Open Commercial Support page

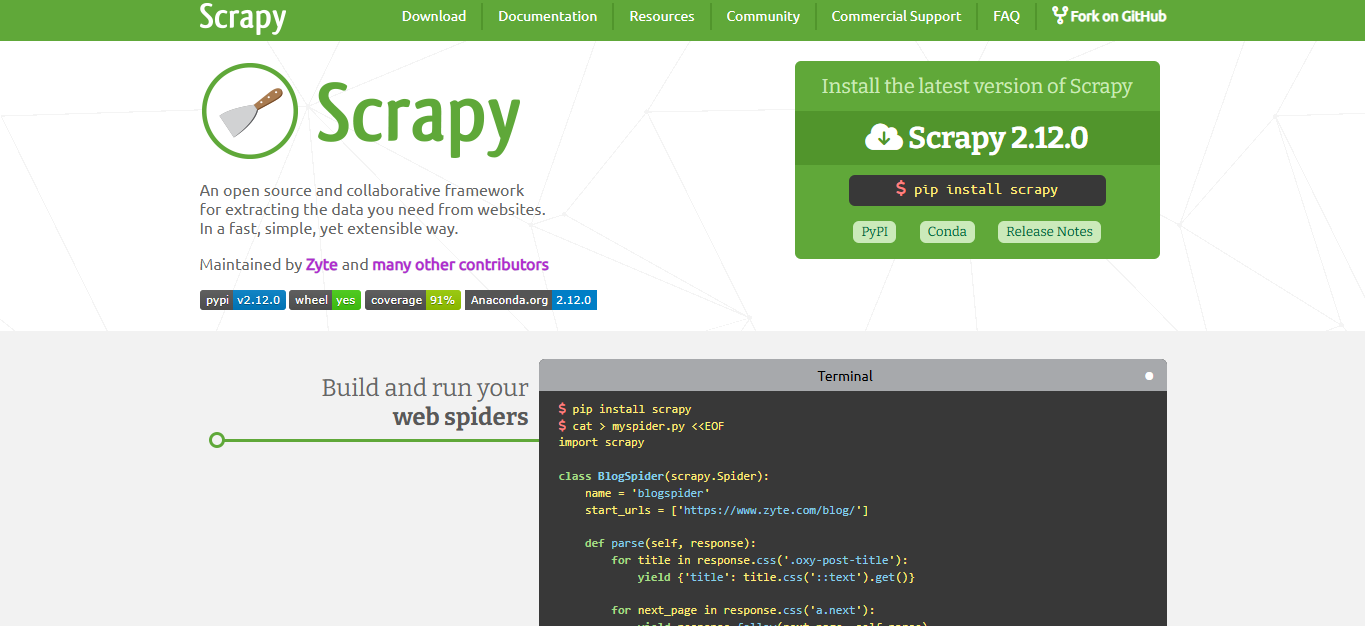click(896, 16)
